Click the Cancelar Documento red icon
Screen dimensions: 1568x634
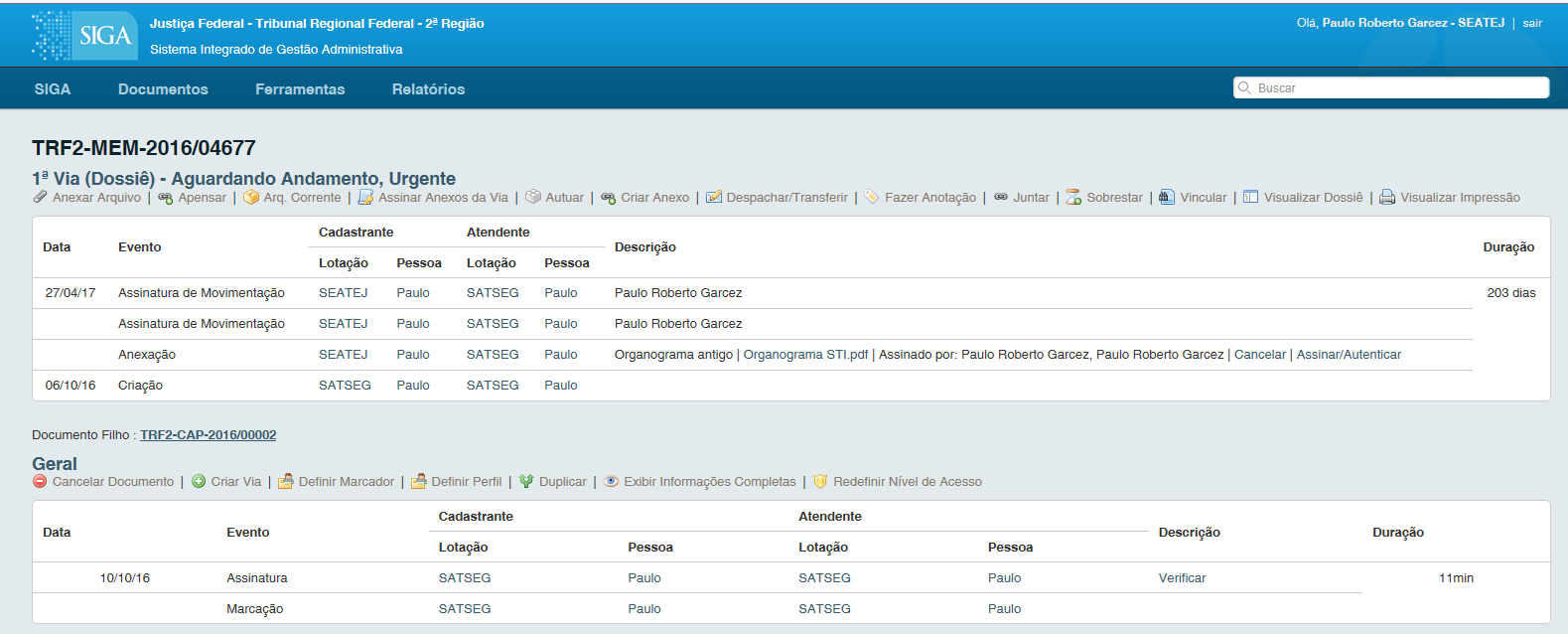click(40, 481)
